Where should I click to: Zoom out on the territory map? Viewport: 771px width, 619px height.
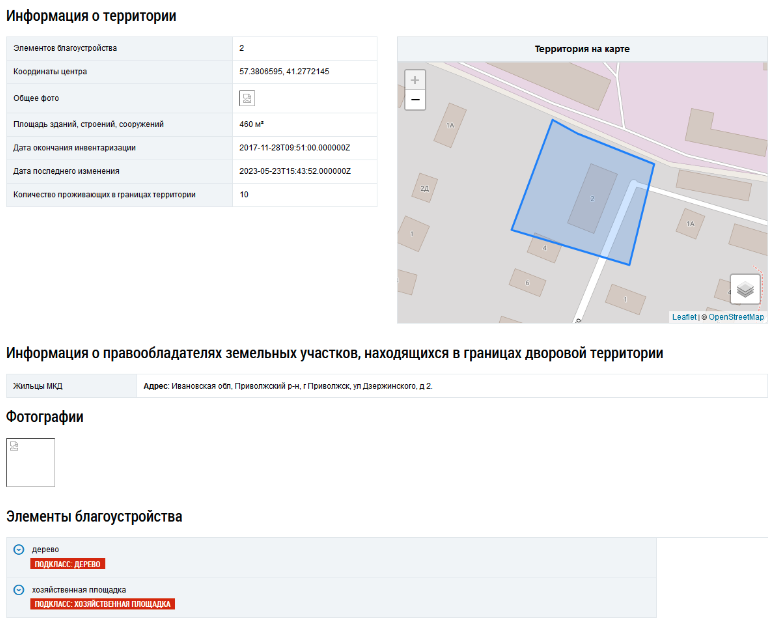coord(415,100)
